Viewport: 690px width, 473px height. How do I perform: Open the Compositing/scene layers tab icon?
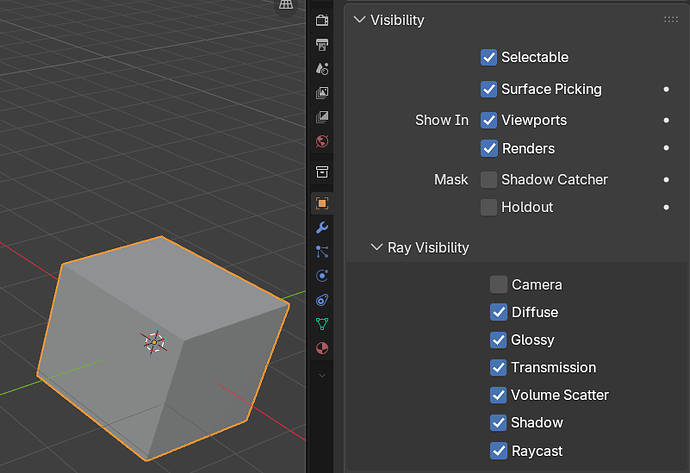(322, 117)
